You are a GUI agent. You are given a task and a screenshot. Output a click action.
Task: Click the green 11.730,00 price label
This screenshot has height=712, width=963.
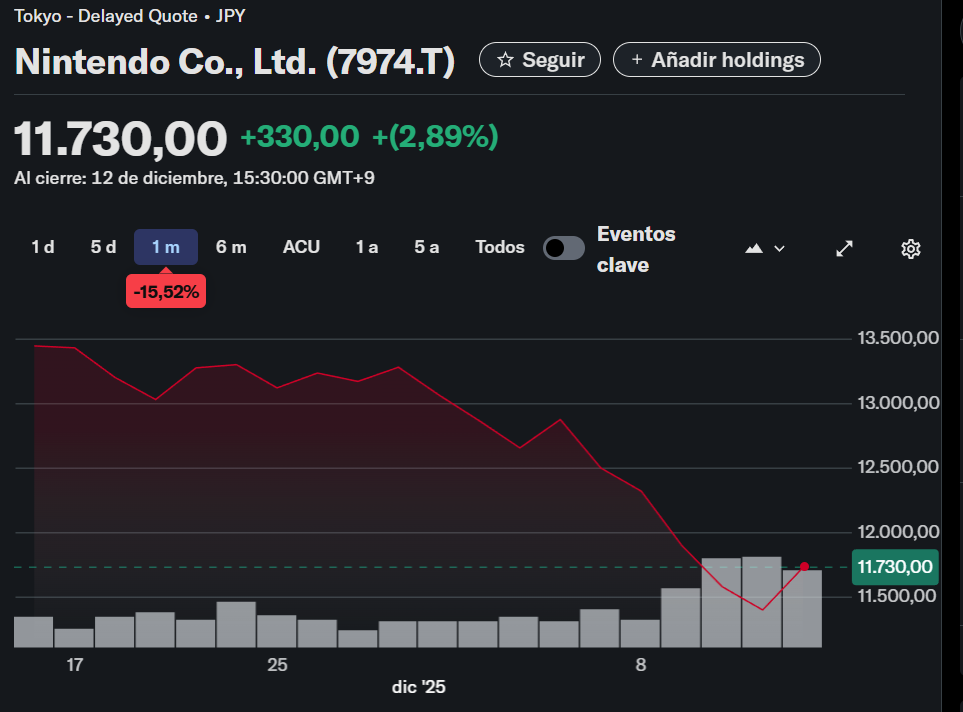[895, 566]
